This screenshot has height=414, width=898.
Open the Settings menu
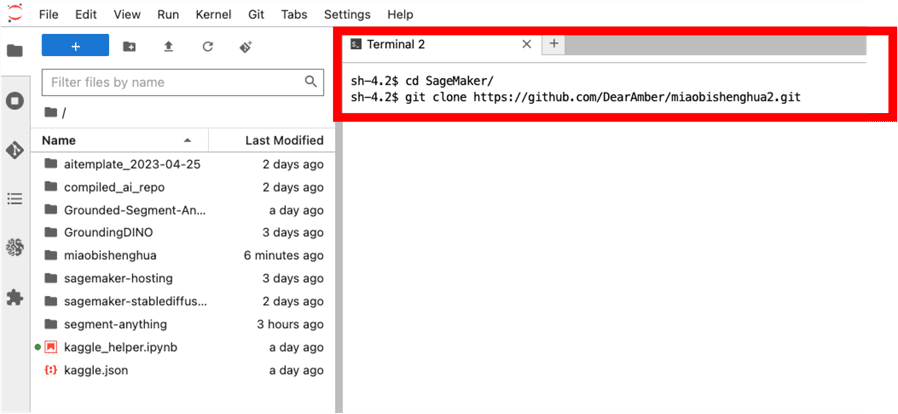coord(347,15)
